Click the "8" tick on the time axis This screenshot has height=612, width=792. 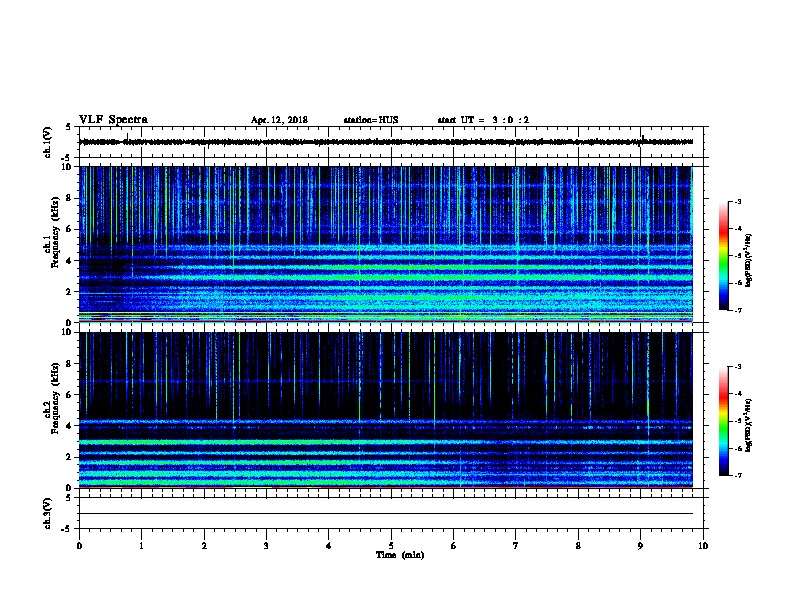(x=578, y=546)
